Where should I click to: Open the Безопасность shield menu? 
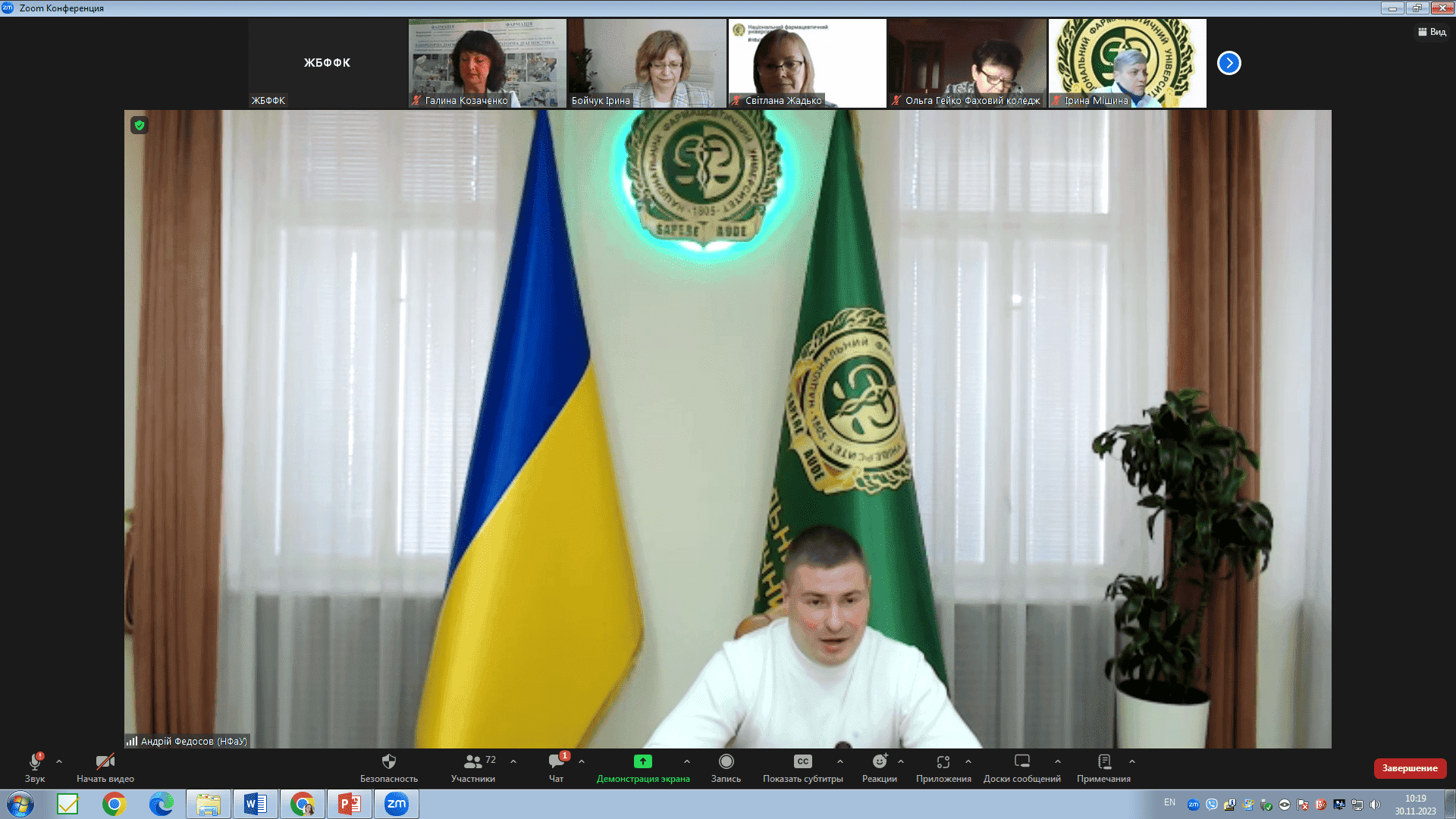coord(389,767)
